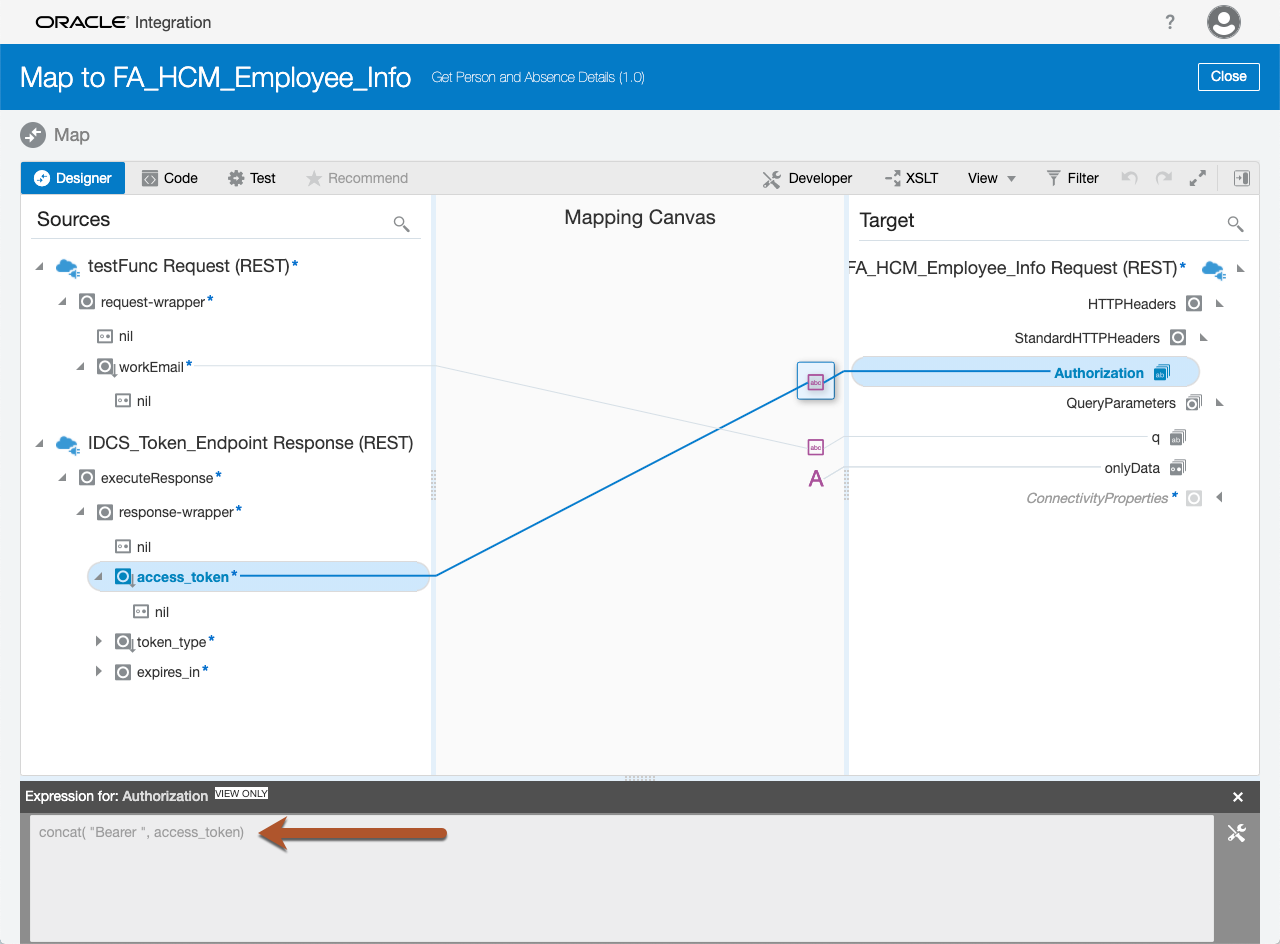Select the workEmail source element
This screenshot has width=1280, height=944.
151,367
